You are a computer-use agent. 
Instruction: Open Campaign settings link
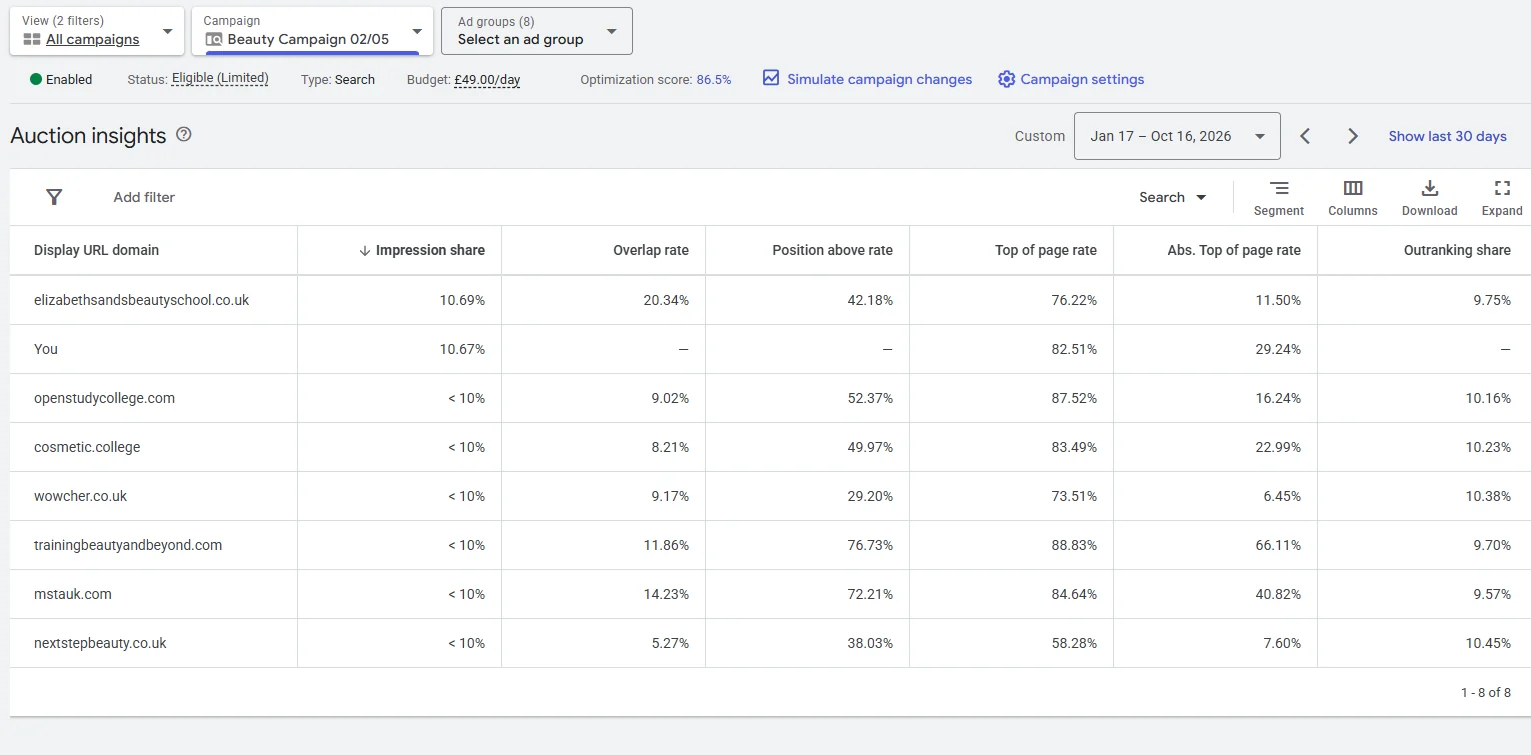click(1082, 79)
